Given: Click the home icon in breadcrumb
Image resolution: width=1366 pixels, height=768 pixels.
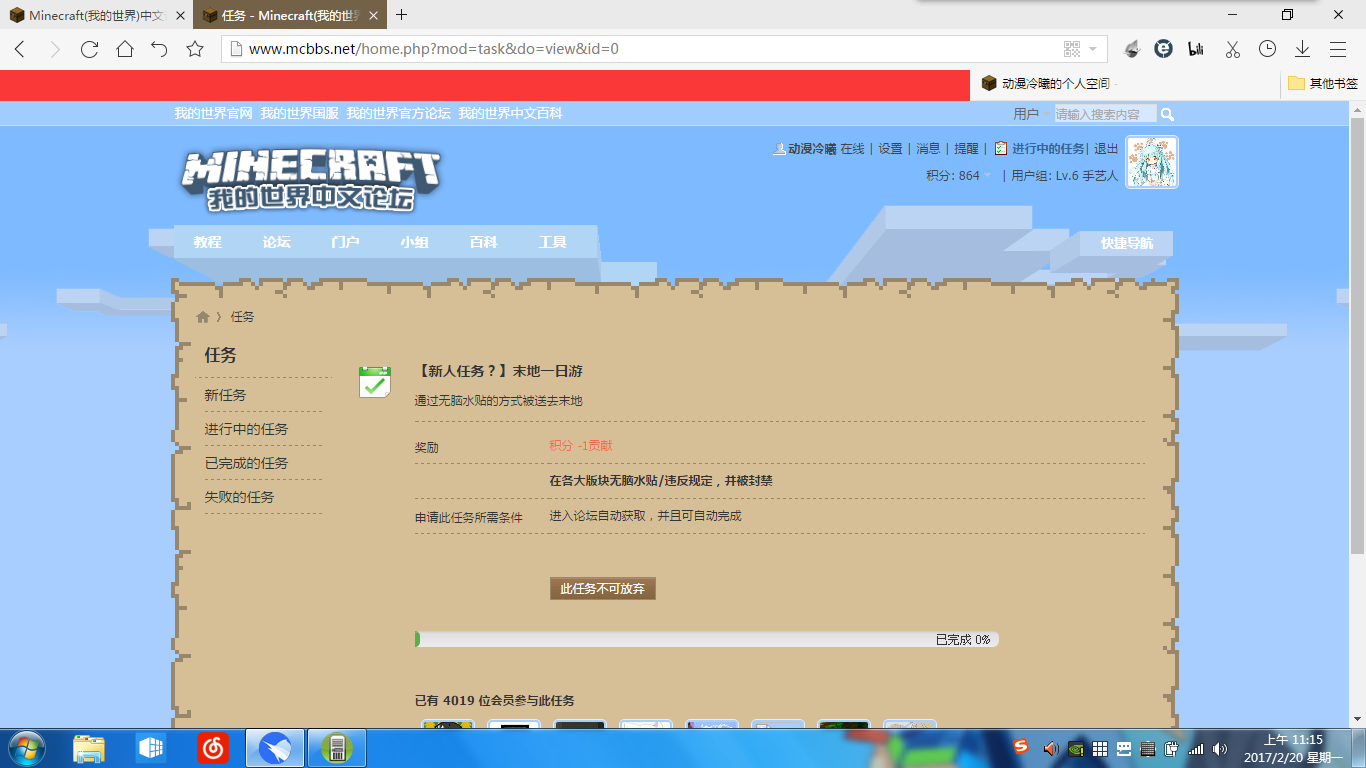Looking at the screenshot, I should (x=203, y=317).
